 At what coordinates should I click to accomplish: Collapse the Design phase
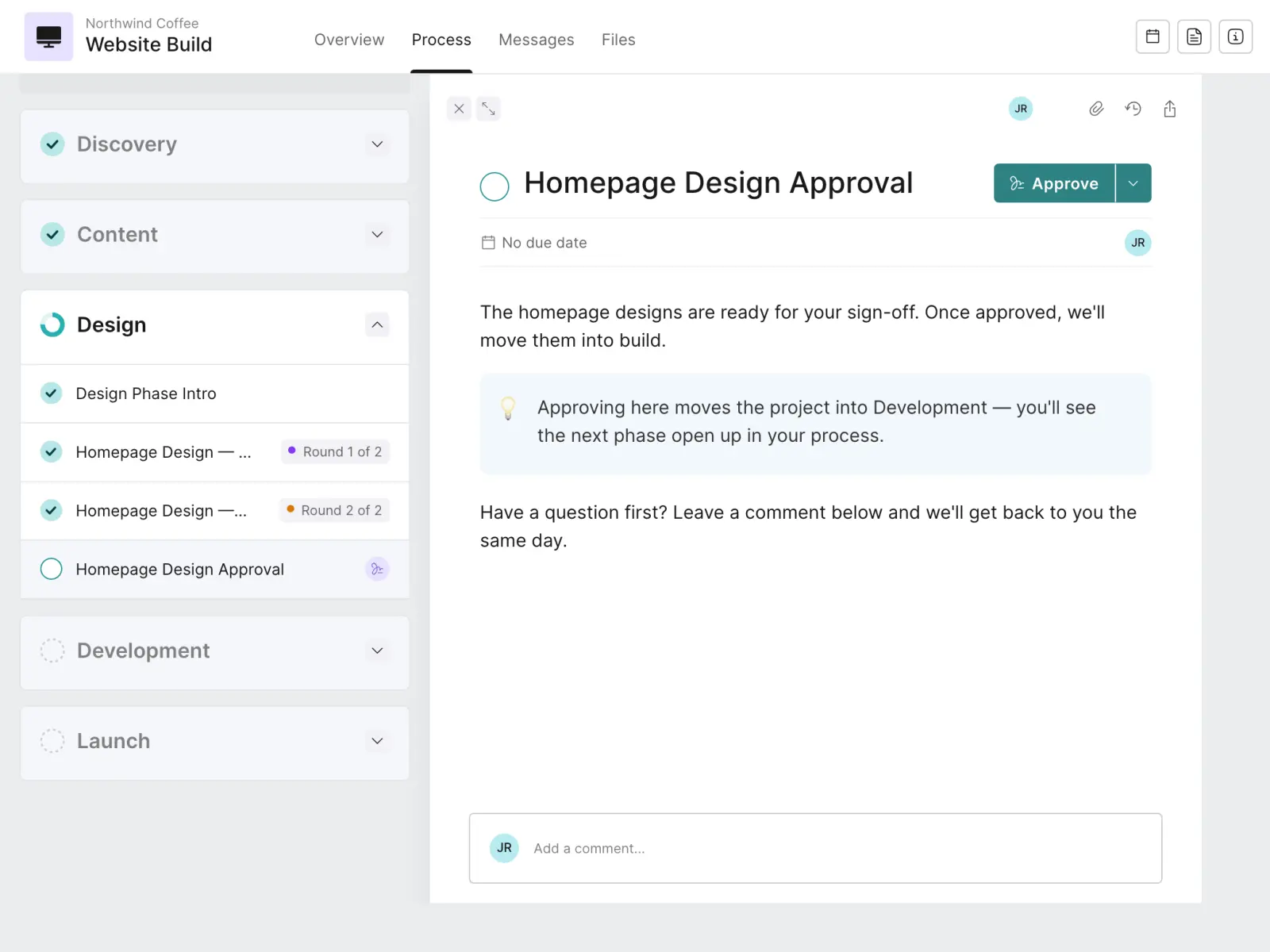(x=377, y=324)
